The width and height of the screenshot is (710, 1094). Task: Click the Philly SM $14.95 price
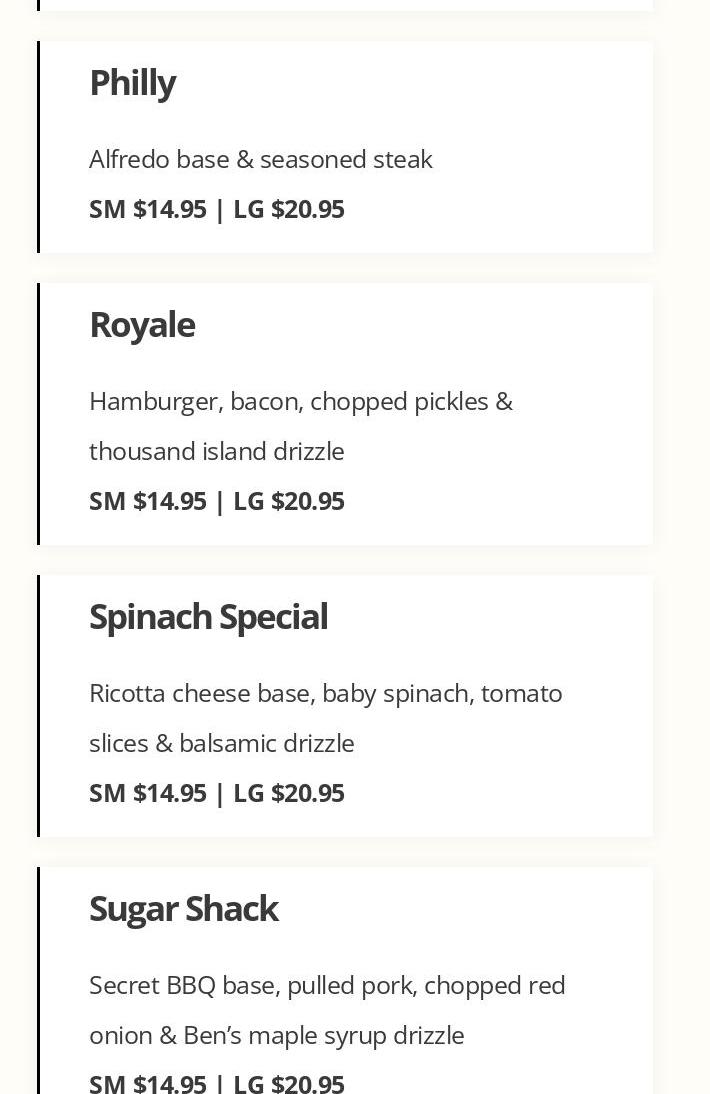point(148,209)
